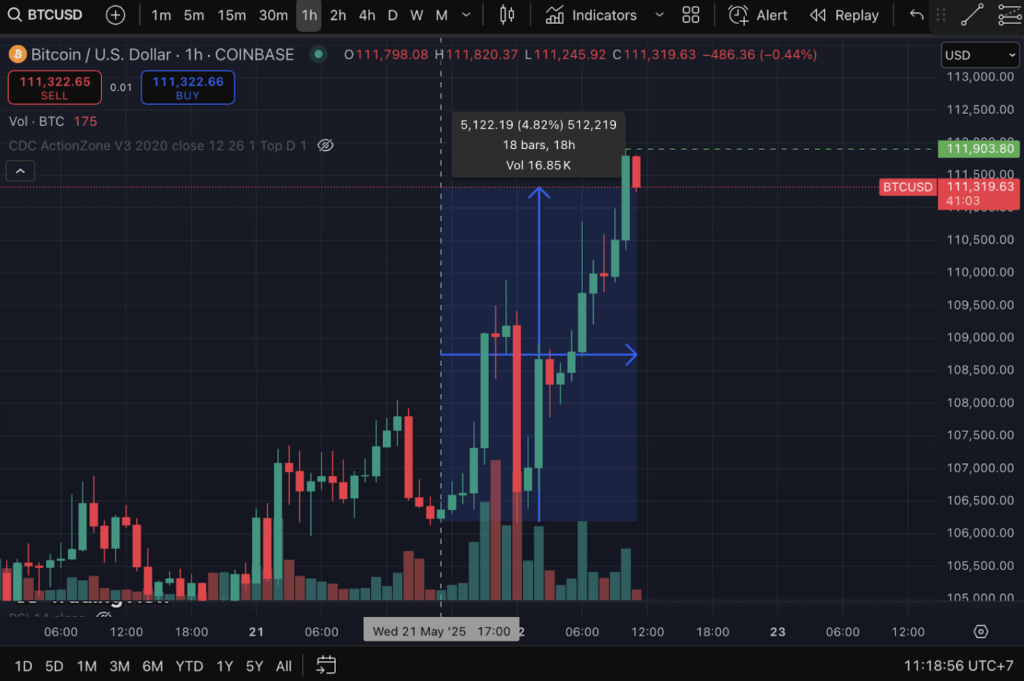Toggle the green market status dot
The width and height of the screenshot is (1024, 681).
(x=318, y=54)
